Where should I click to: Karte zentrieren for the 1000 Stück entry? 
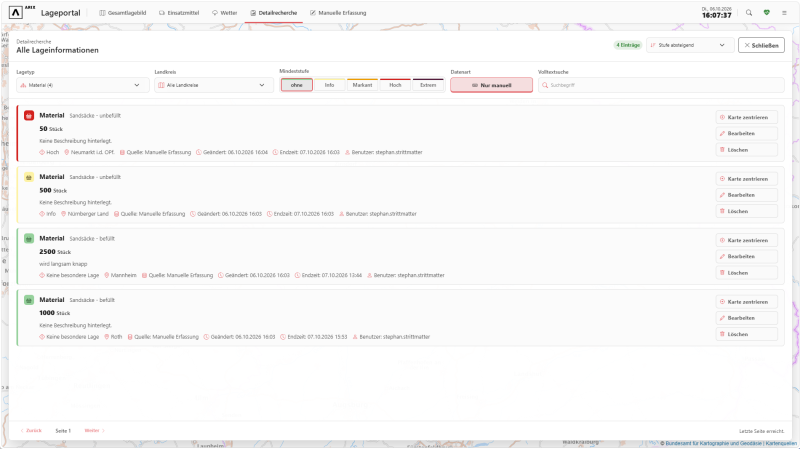point(746,302)
